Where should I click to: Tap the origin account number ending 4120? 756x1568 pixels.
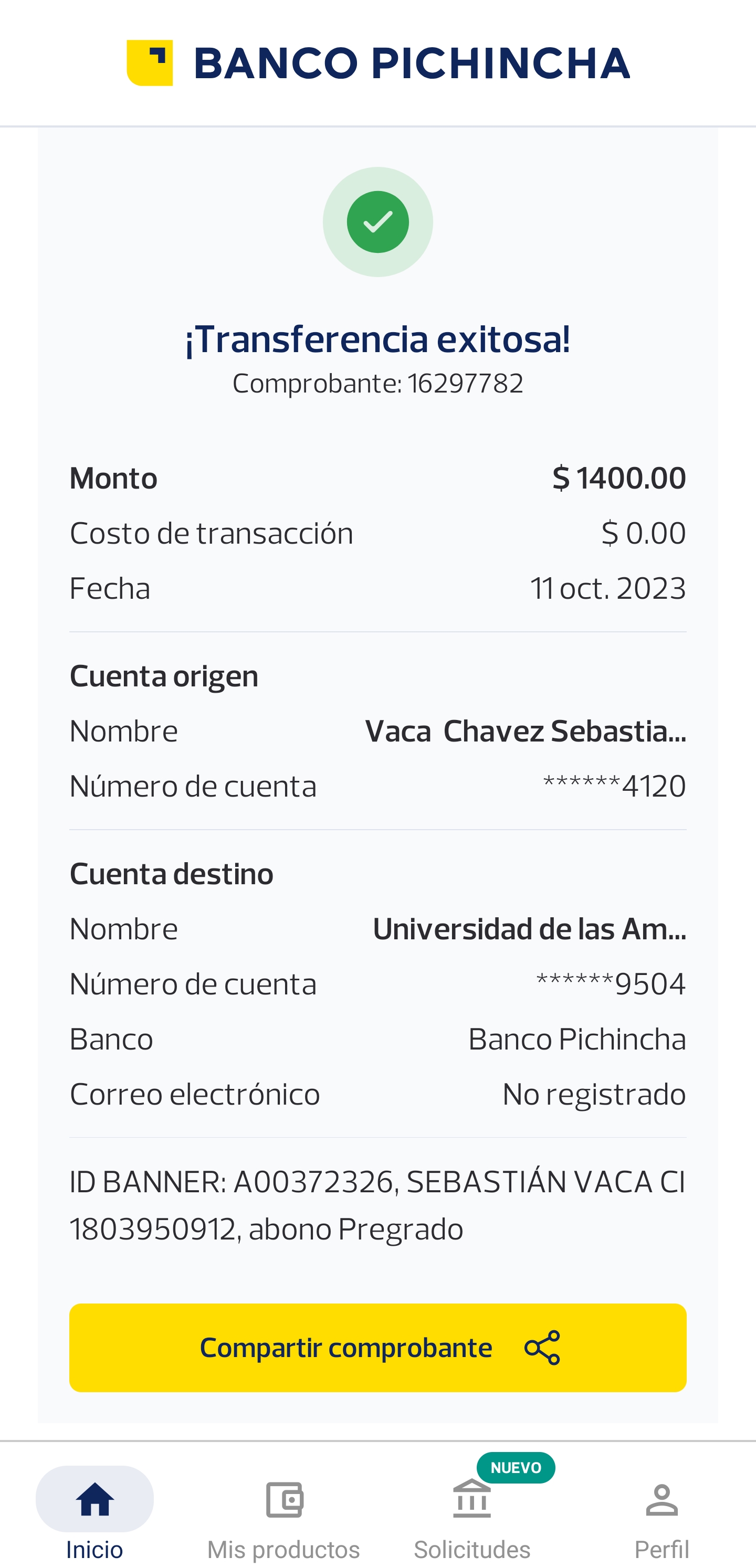pos(614,786)
